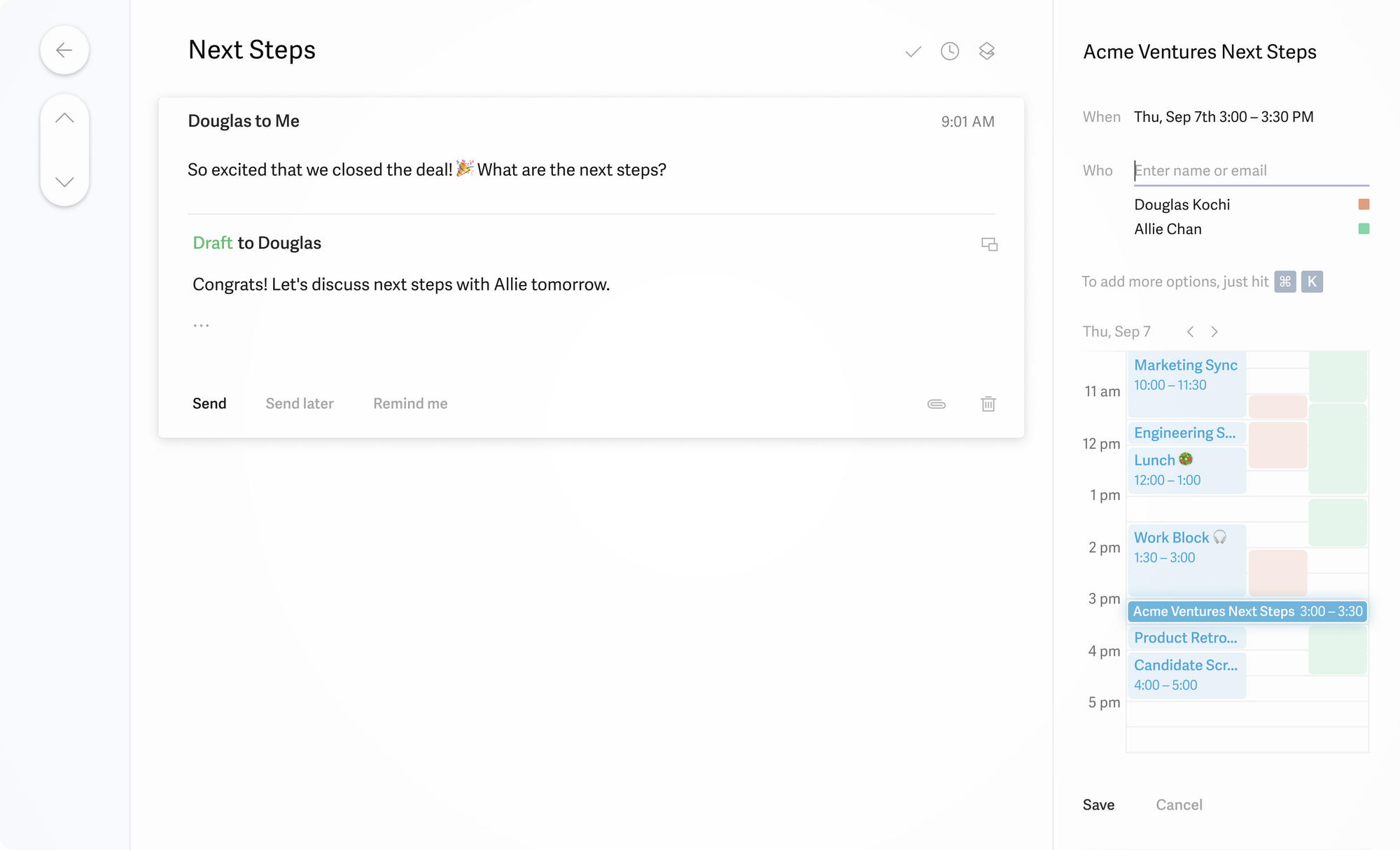
Task: Open the snooze clock icon
Action: pyautogui.click(x=950, y=51)
